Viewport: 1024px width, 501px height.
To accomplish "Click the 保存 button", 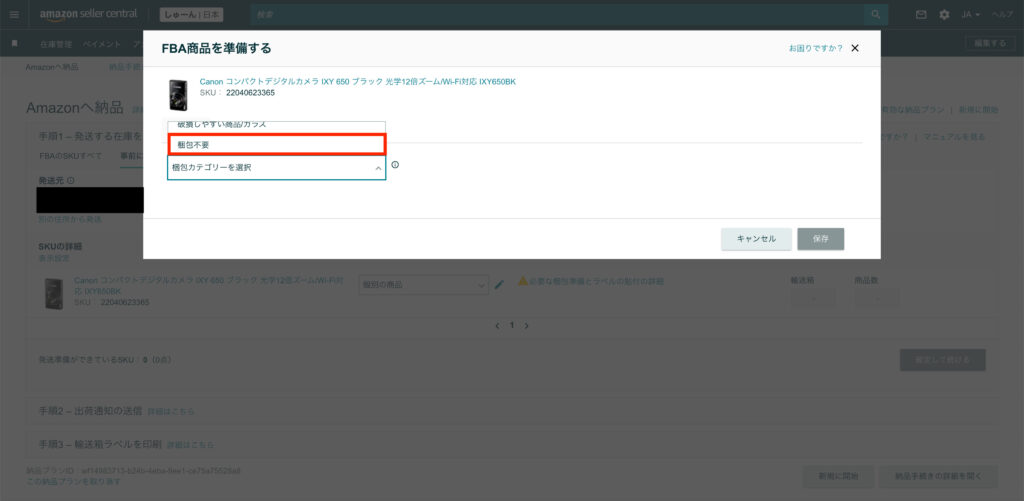I will tap(821, 239).
